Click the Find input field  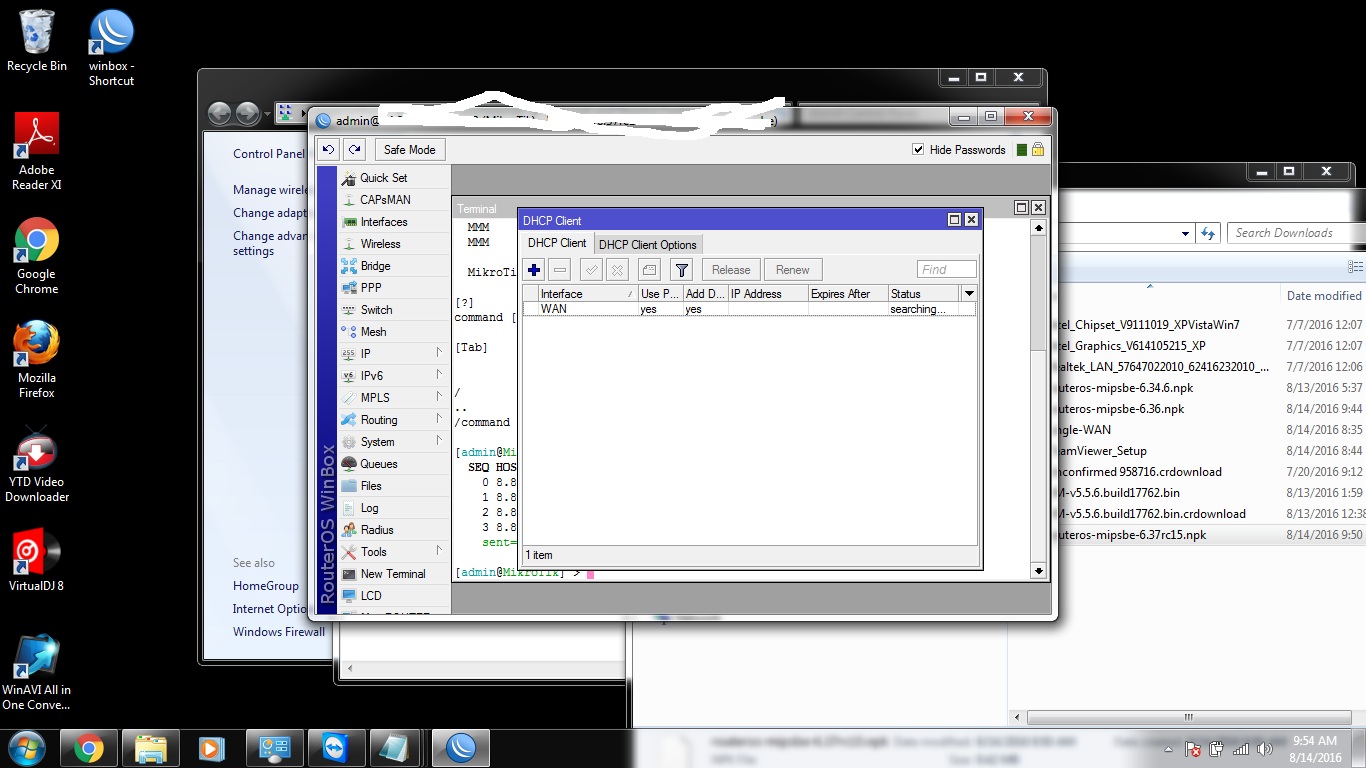click(x=946, y=270)
